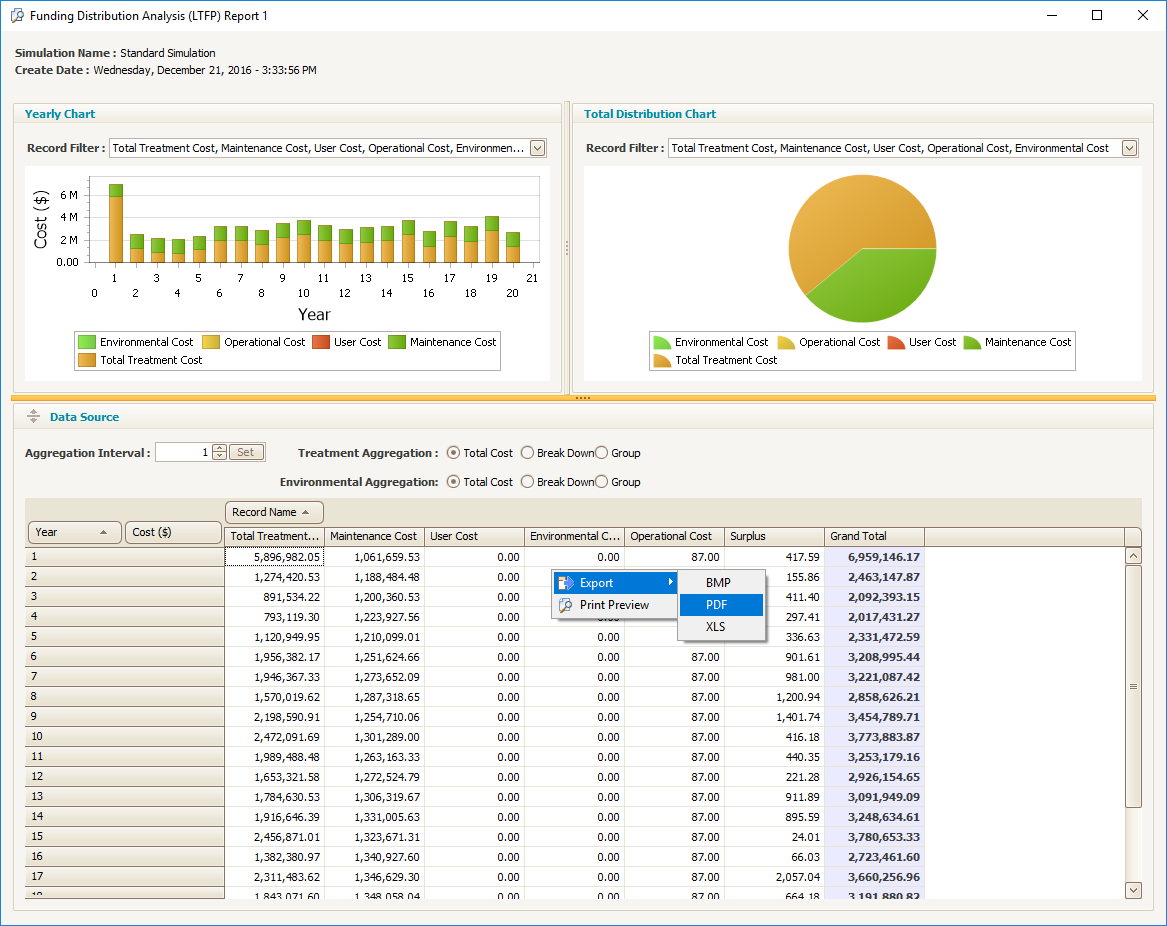Image resolution: width=1167 pixels, height=926 pixels.
Task: Click Maintenance Cost pie legend icon
Action: 972,342
